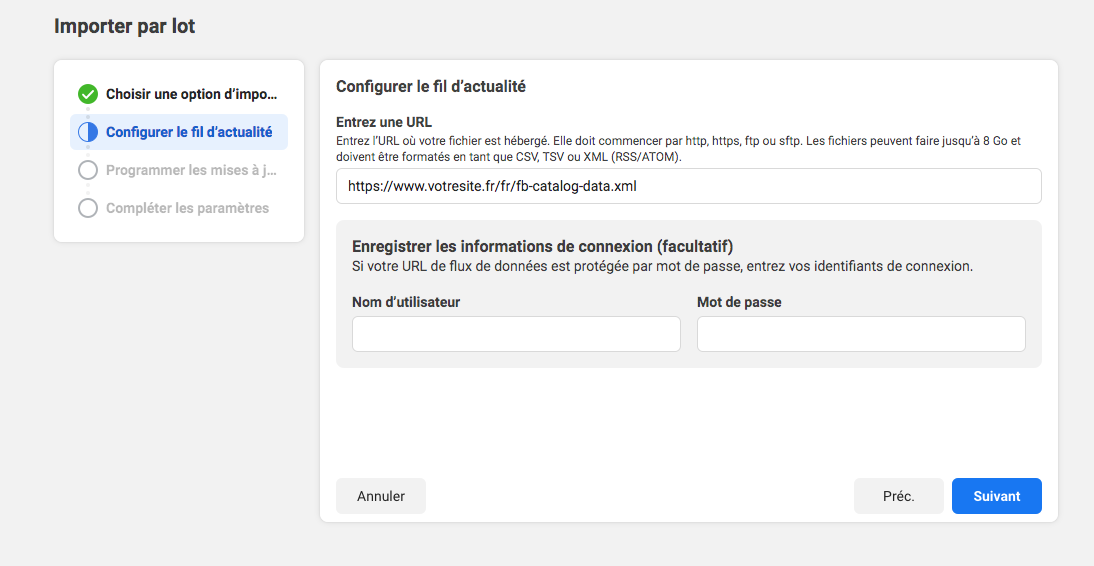This screenshot has height=566, width=1094.
Task: Focus the Mot de passe text box
Action: 861,334
